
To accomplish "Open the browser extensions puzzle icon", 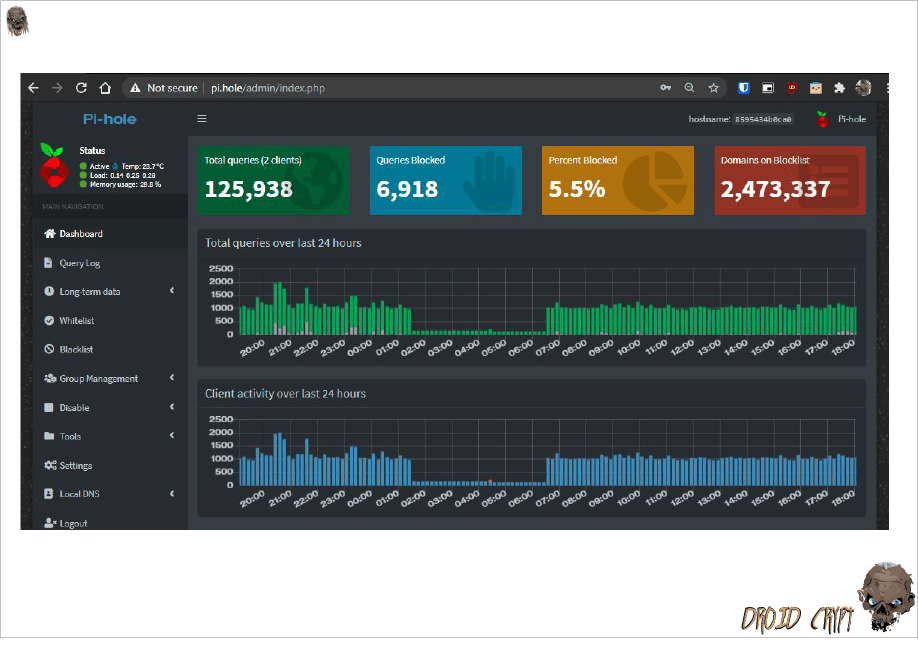I will tap(839, 88).
